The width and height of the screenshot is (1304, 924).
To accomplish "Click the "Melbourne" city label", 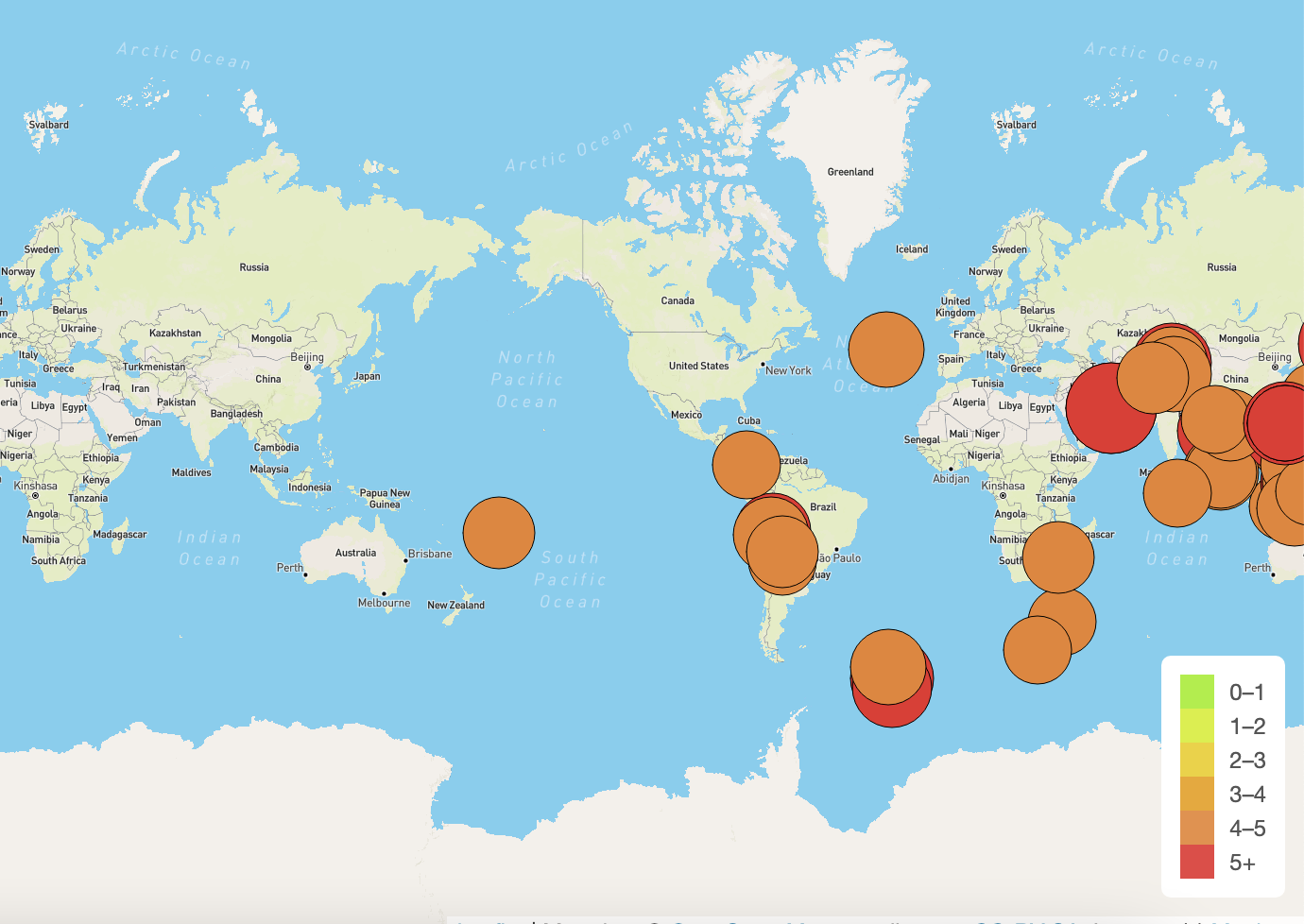I will [385, 603].
